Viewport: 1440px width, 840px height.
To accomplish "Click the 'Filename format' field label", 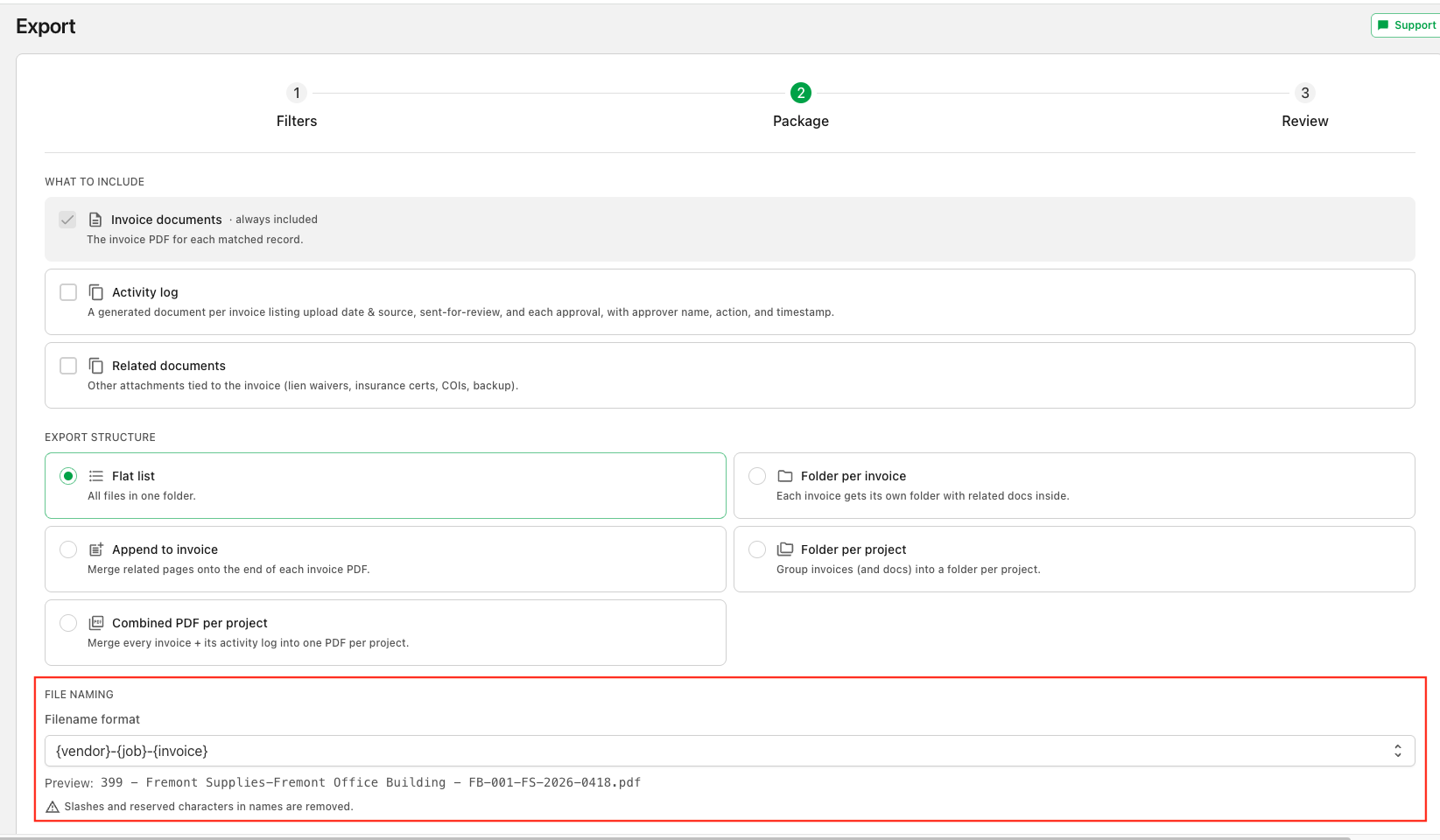I will [x=92, y=719].
